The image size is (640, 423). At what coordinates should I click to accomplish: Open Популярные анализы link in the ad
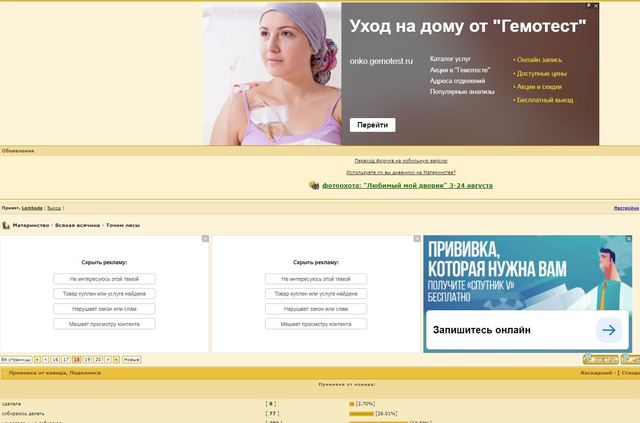pyautogui.click(x=462, y=92)
